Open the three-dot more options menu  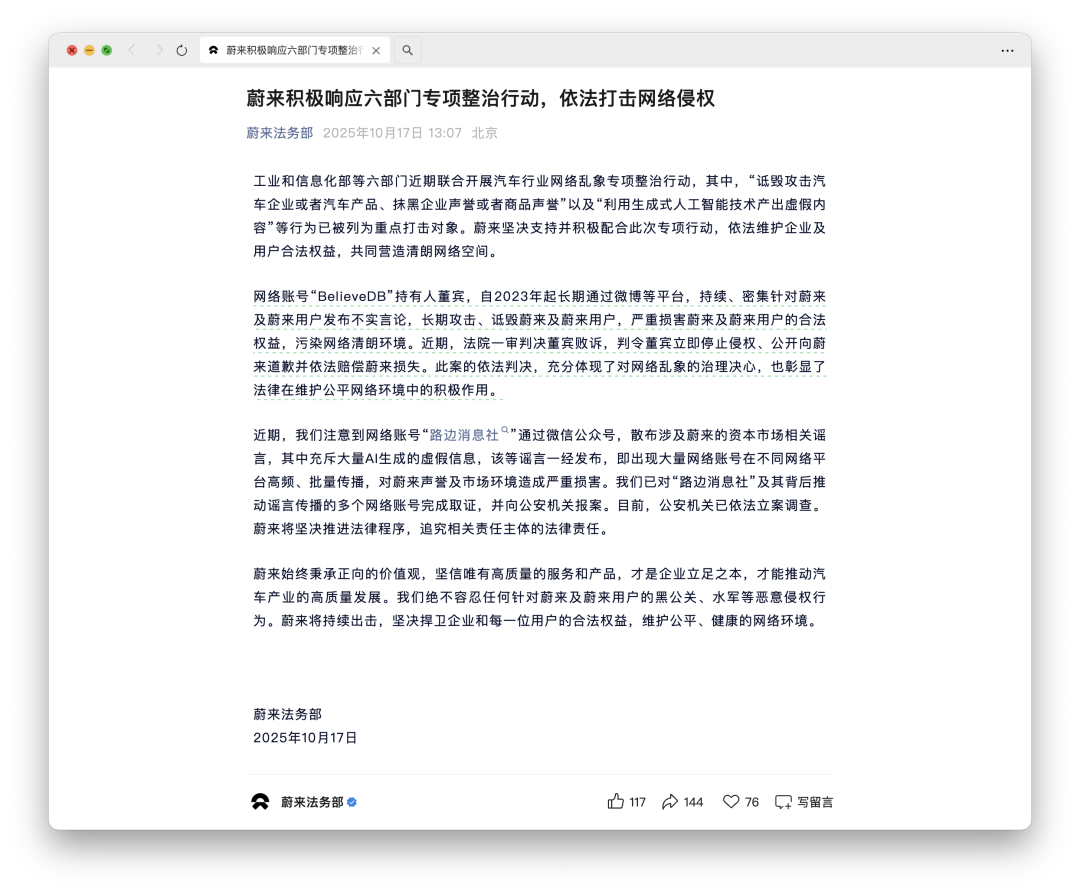[1007, 50]
